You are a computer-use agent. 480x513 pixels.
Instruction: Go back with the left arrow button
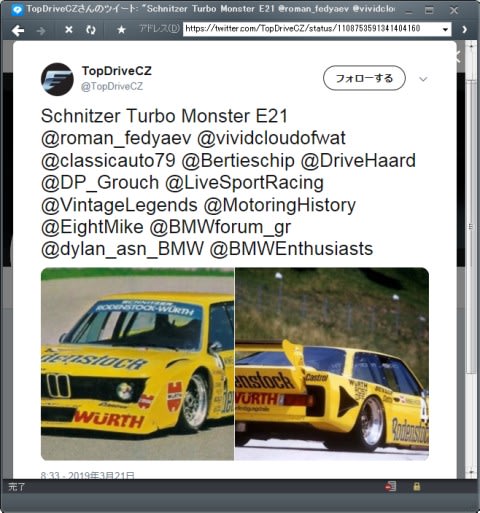[x=18, y=30]
